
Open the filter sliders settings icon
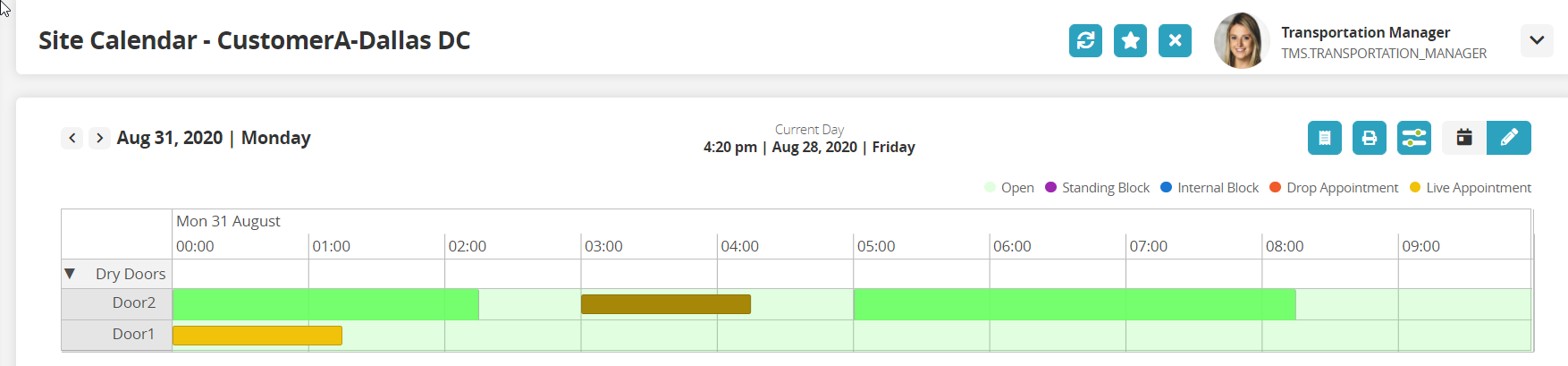1413,138
